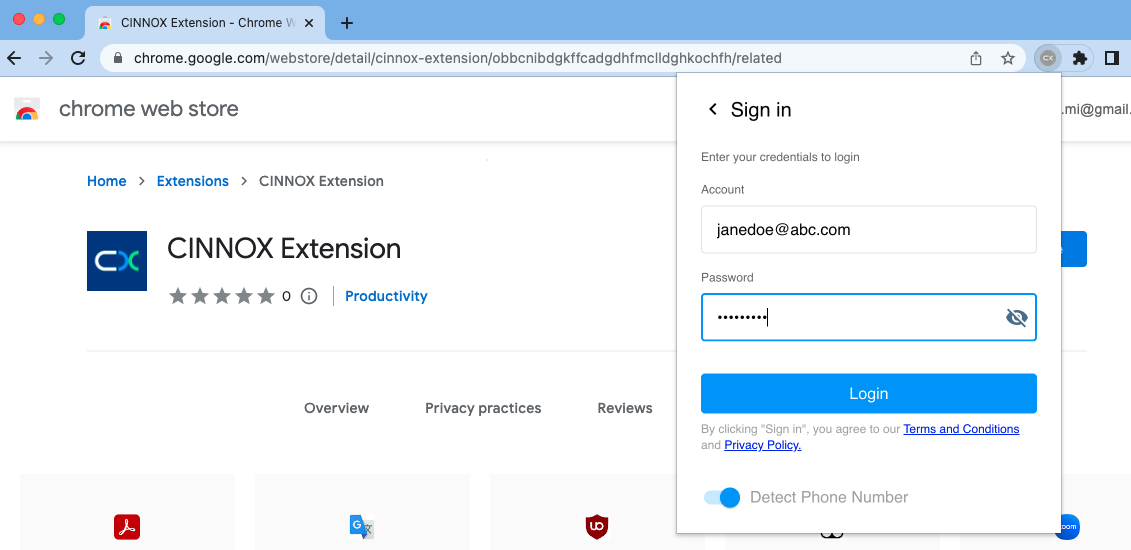Click the browser forward arrow
This screenshot has width=1131, height=550.
[46, 58]
